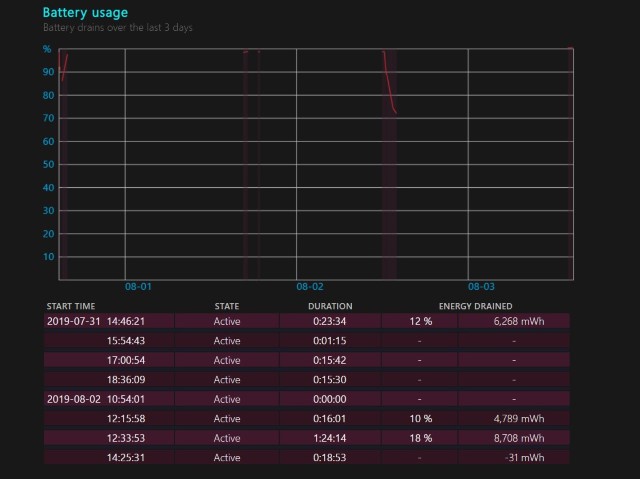Click the DURATION column header
Screen dimensions: 640x479
(329, 306)
